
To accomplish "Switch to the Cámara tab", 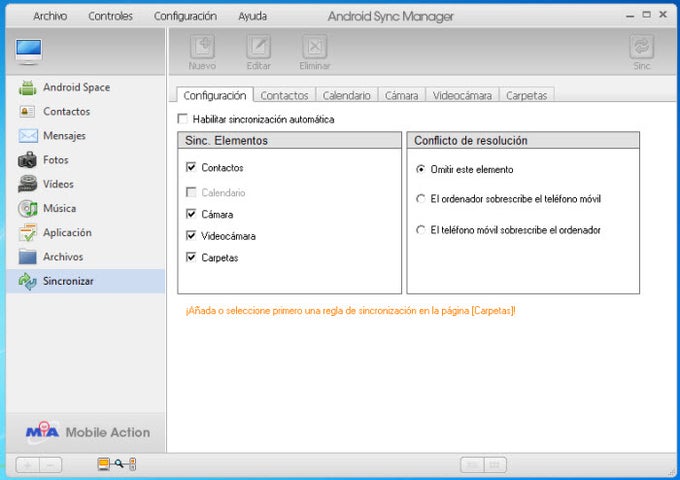I will tap(402, 95).
